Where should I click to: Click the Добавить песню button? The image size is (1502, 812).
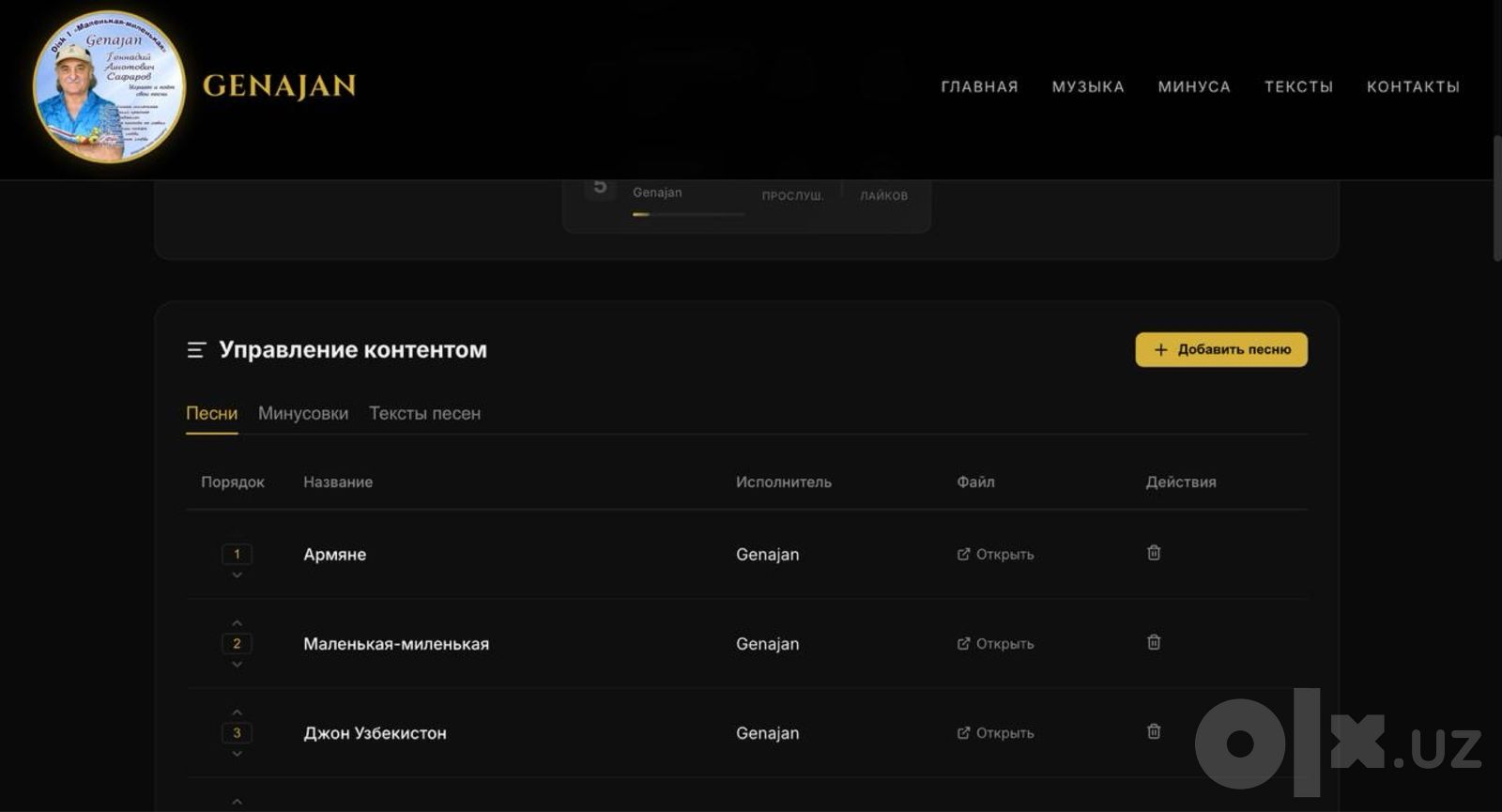coord(1221,349)
